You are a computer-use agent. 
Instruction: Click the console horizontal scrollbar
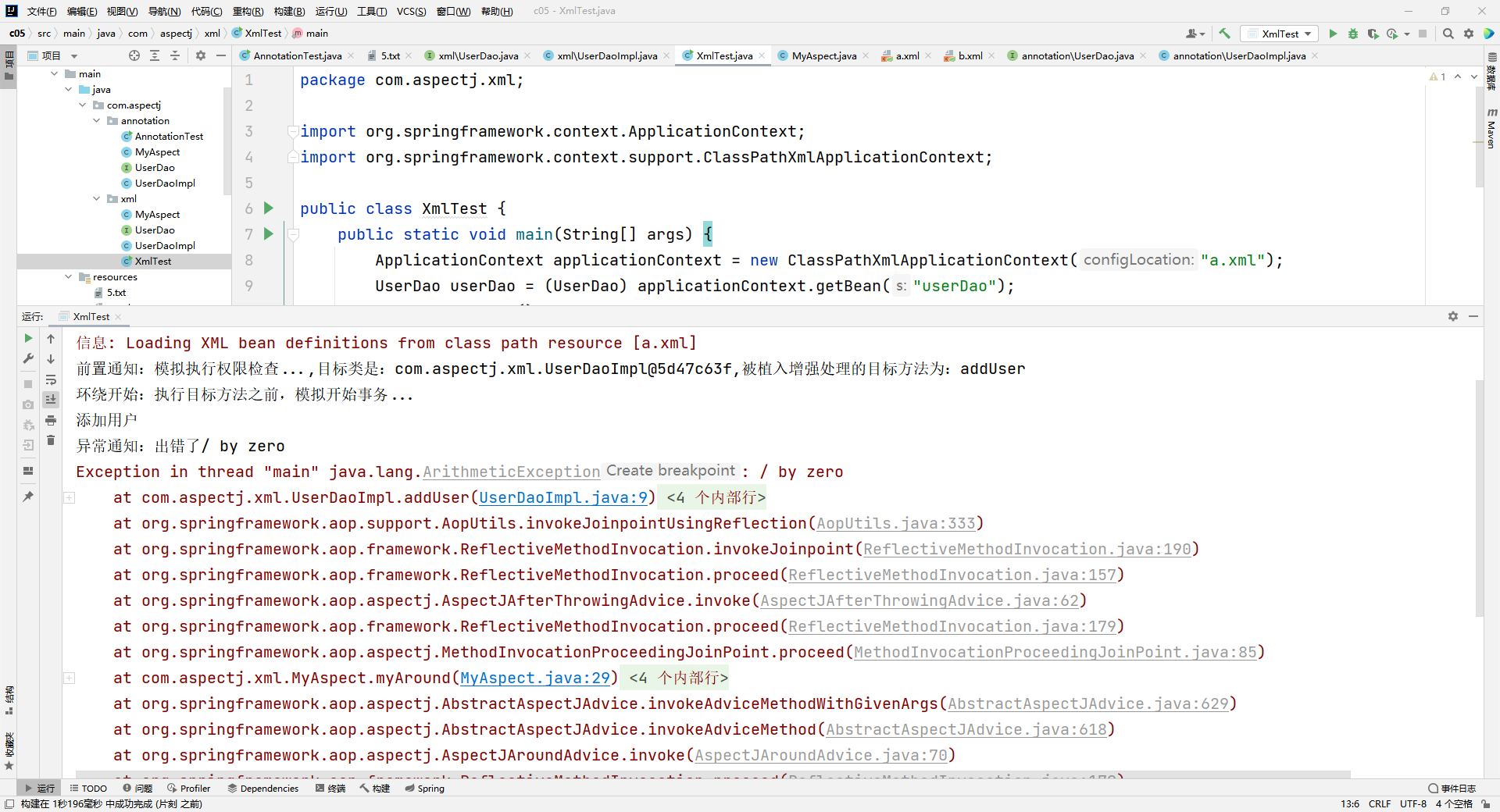(712, 775)
